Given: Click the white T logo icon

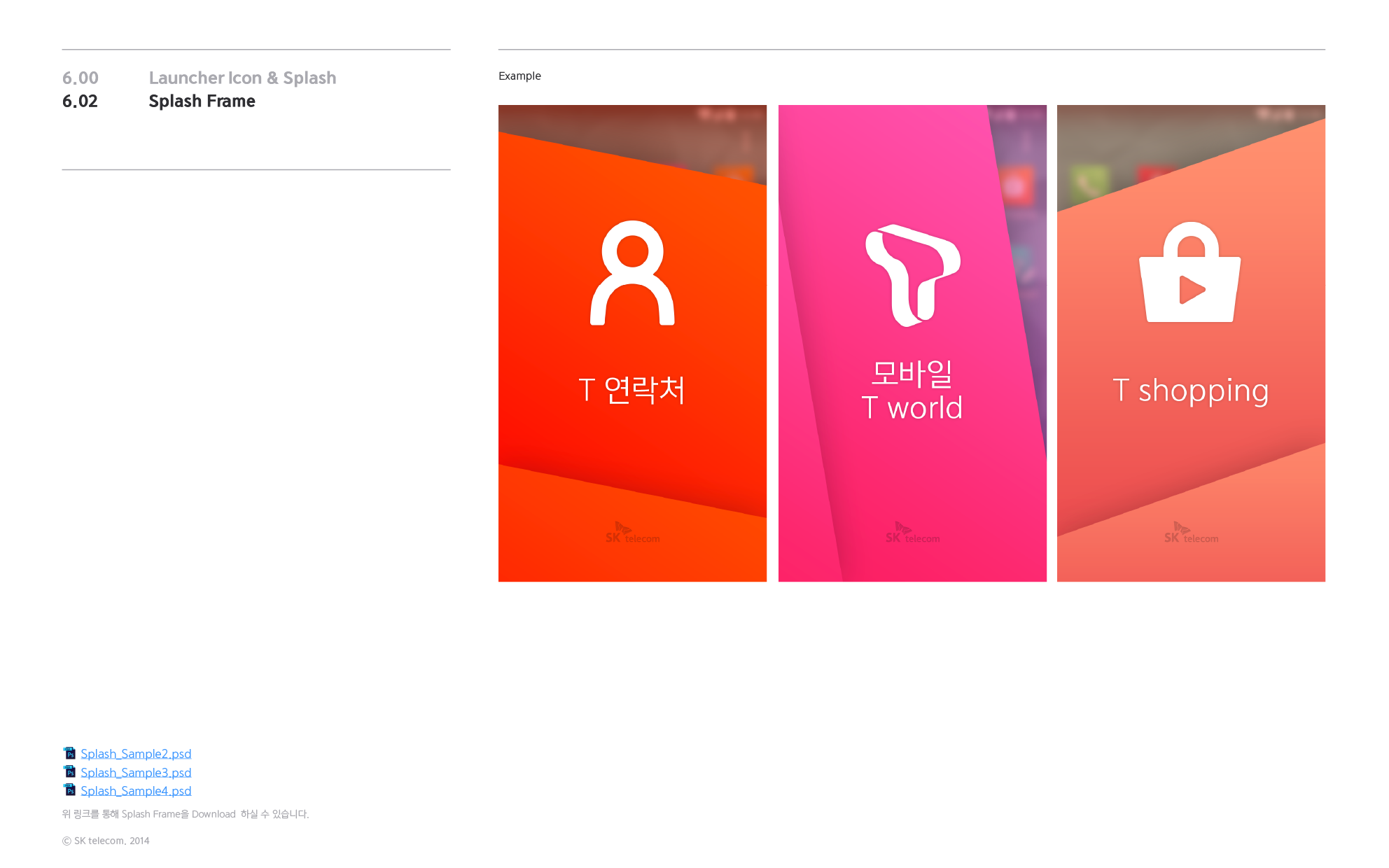Looking at the screenshot, I should point(913,275).
